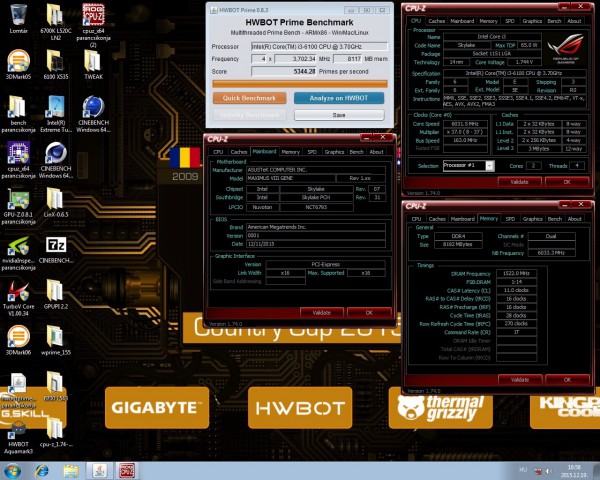Click the Save button in HWBOT Prime
Screen dimensions: 600x480
point(339,115)
